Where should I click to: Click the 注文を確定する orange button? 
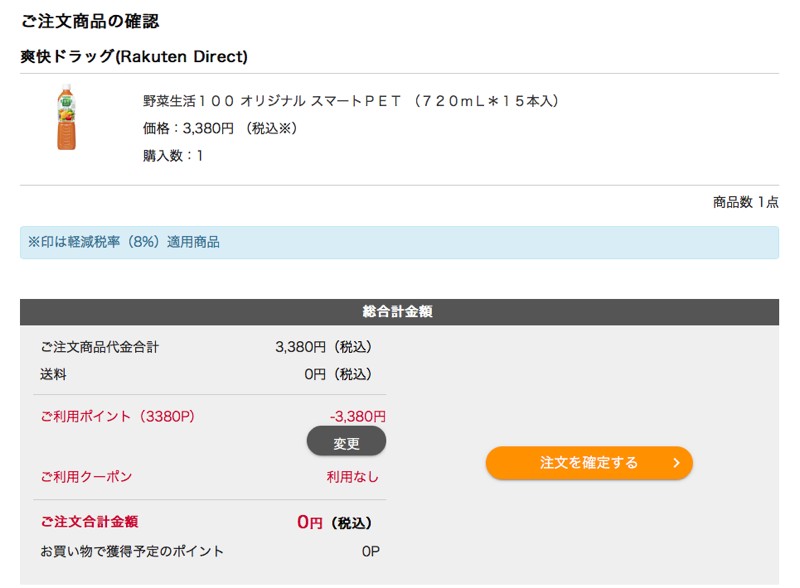pos(589,462)
